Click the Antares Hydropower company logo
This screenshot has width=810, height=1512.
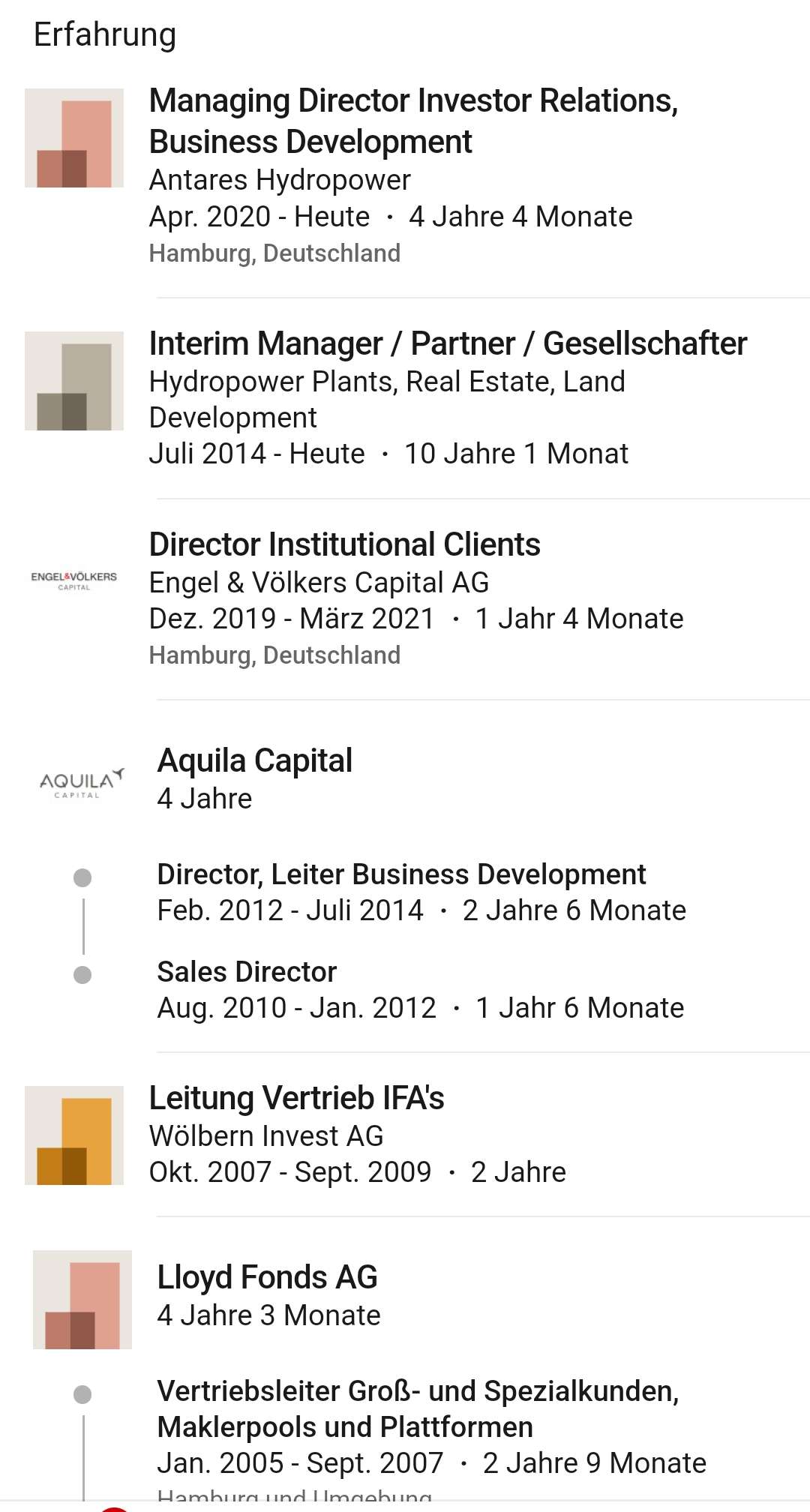tap(74, 138)
